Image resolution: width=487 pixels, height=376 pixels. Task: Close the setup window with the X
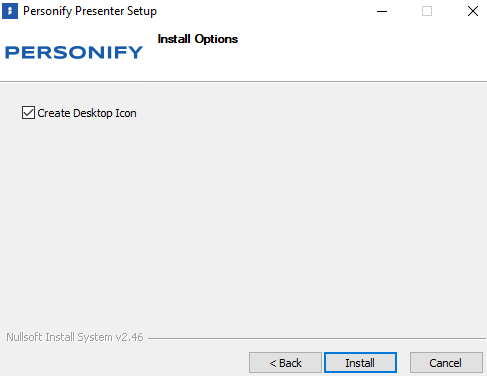click(473, 11)
